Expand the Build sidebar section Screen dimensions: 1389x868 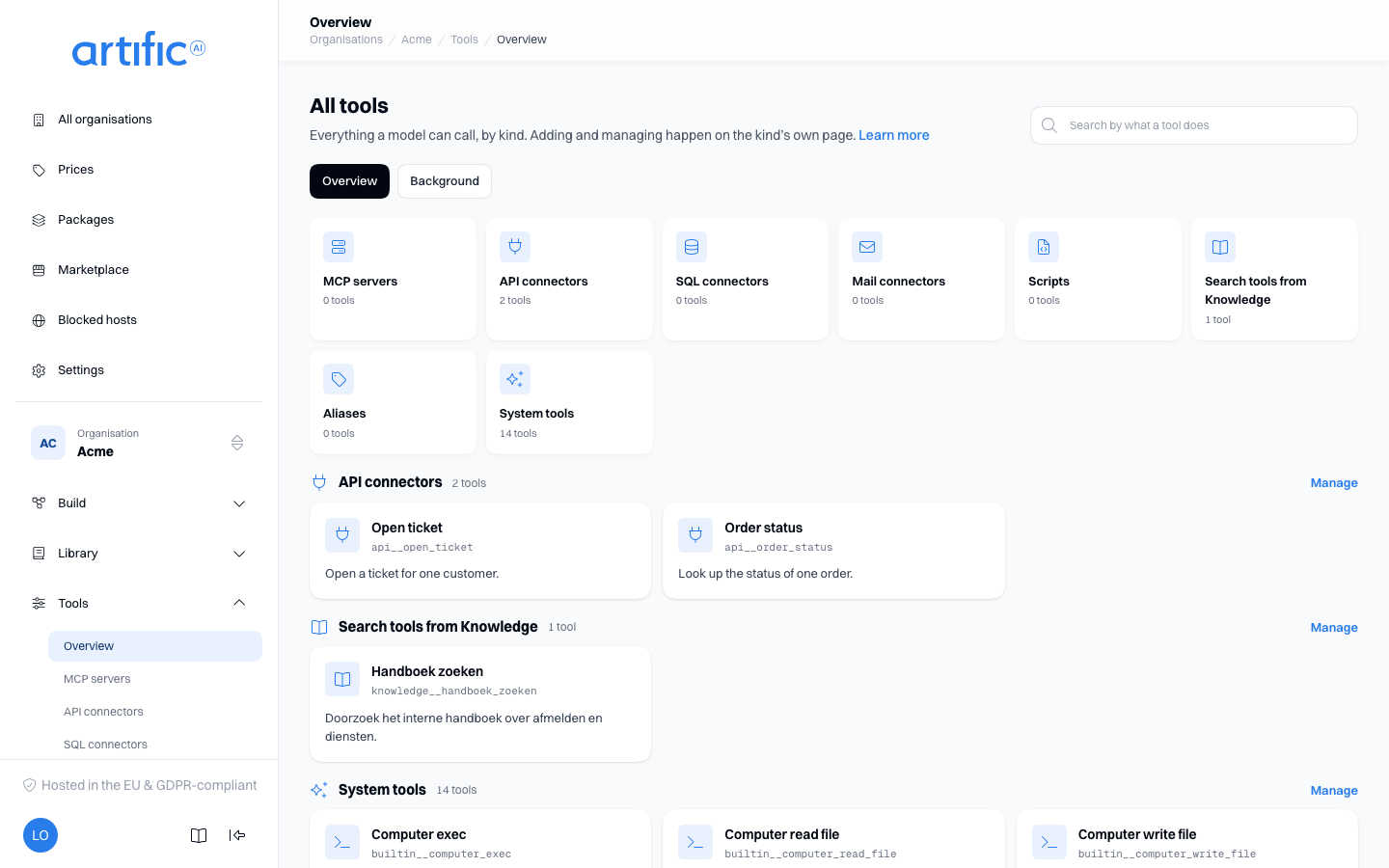click(139, 503)
